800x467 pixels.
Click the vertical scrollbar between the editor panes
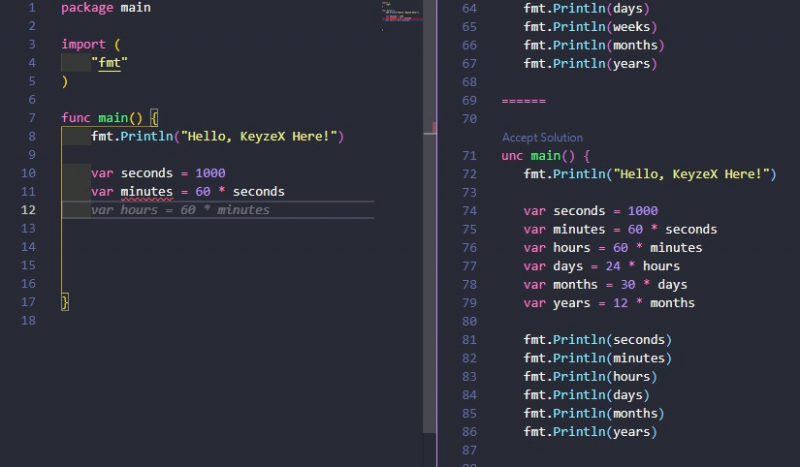(x=432, y=128)
